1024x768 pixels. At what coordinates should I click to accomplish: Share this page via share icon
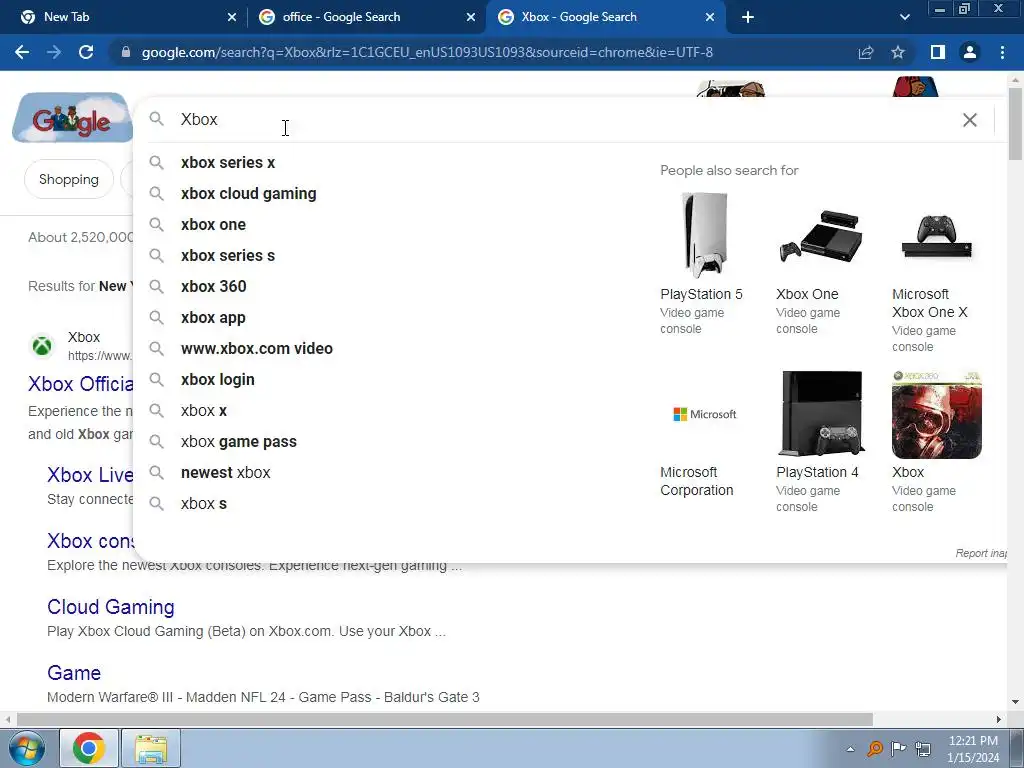click(x=866, y=52)
